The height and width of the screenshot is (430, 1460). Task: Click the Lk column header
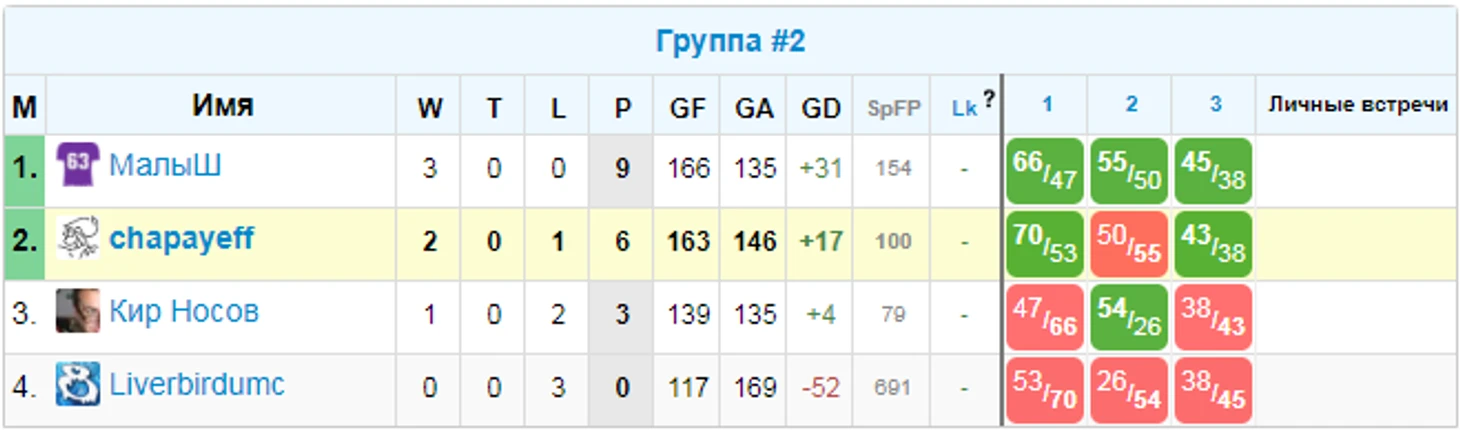coord(964,109)
